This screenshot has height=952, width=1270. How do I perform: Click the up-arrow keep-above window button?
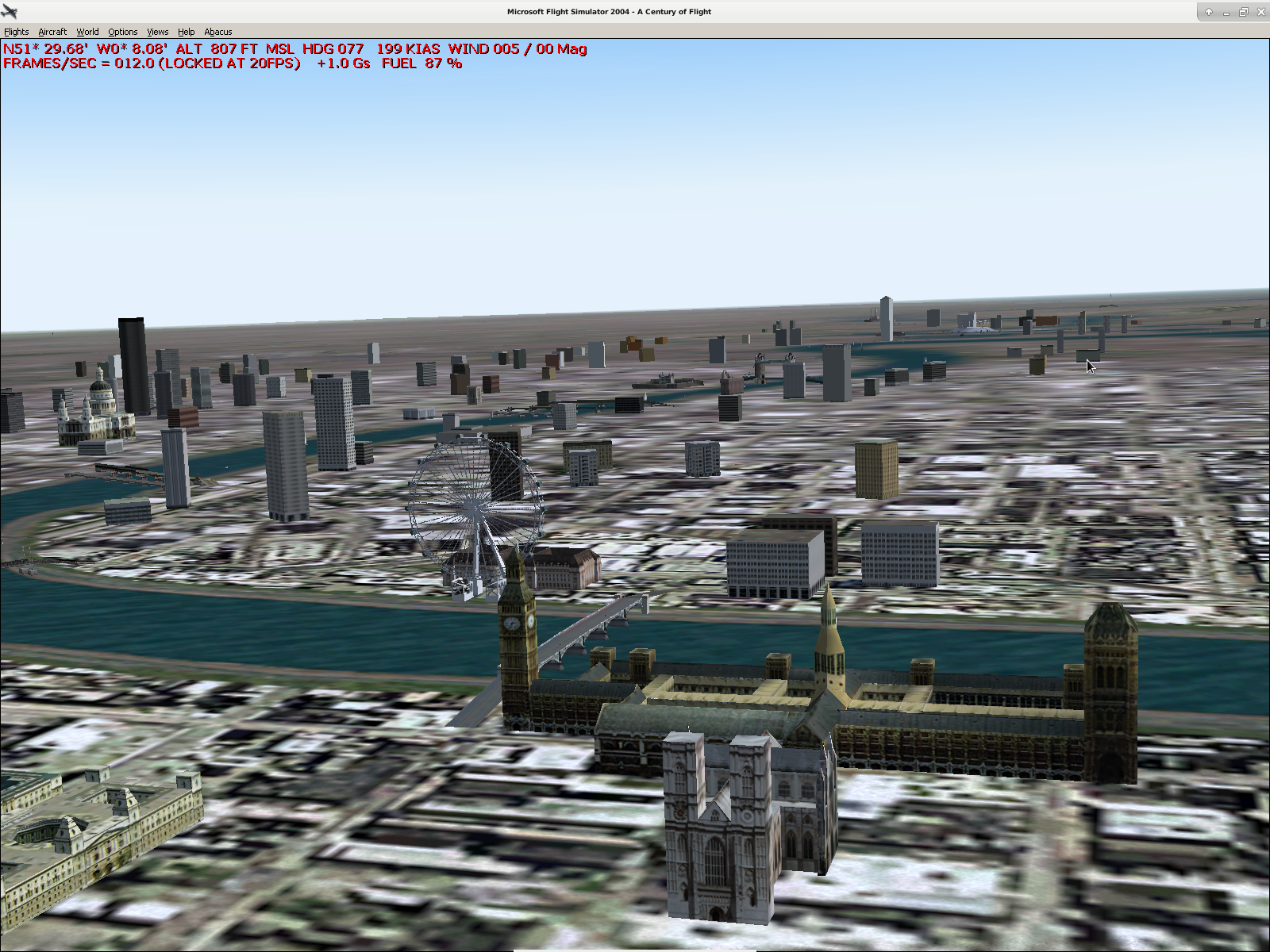[1208, 12]
